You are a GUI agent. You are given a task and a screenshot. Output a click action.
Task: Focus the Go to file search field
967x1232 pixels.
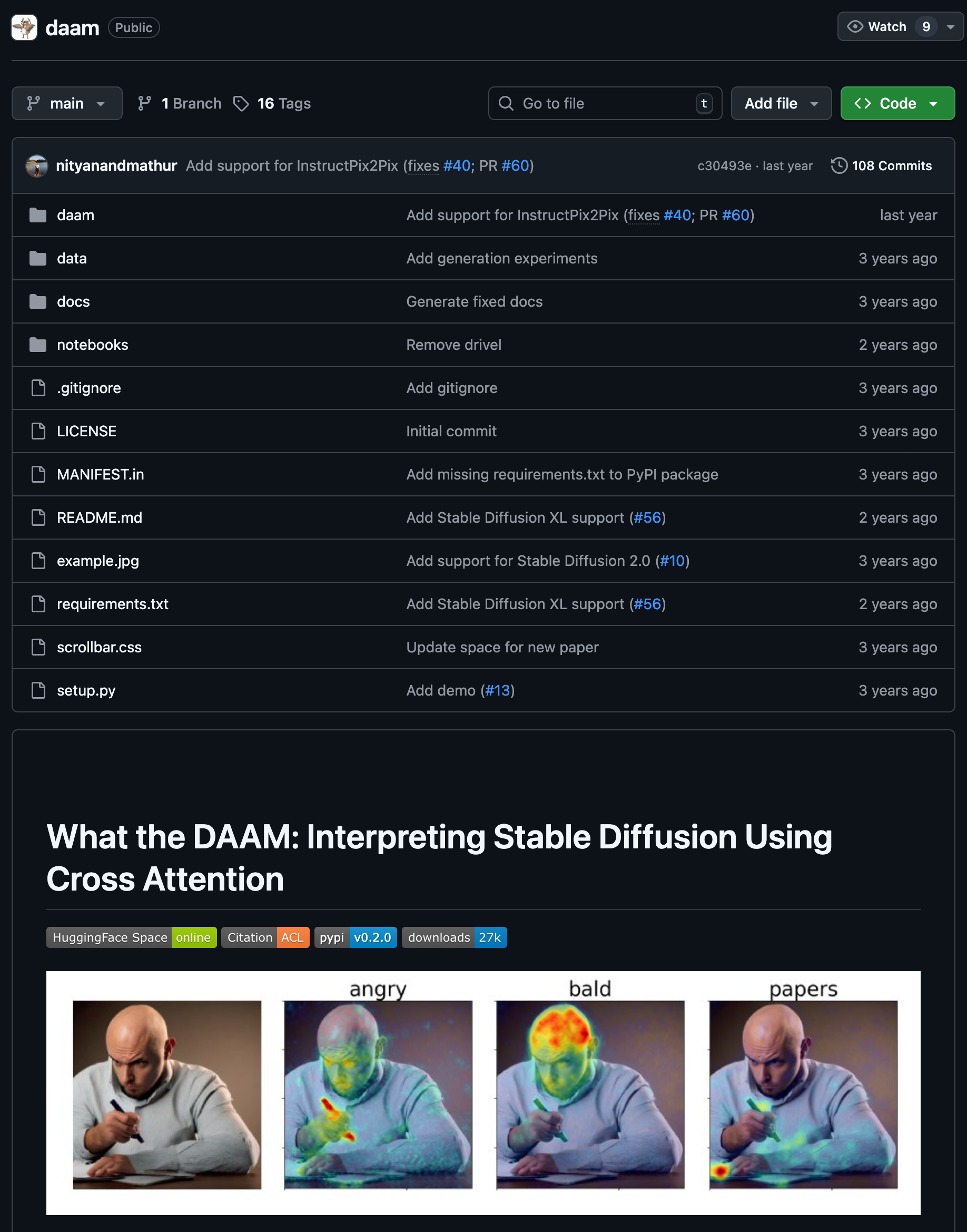(x=605, y=103)
